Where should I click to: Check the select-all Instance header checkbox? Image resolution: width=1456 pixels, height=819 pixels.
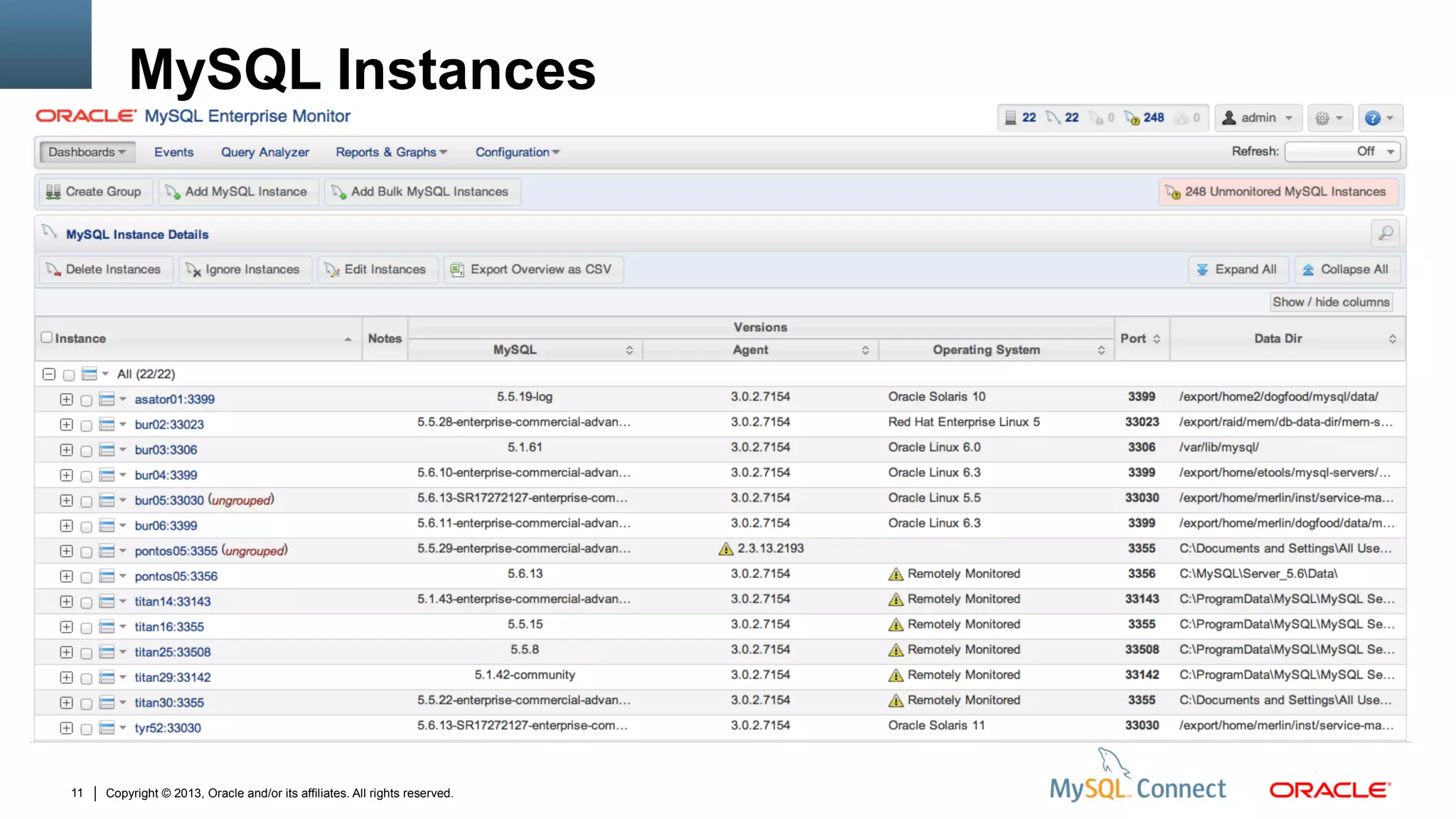click(47, 338)
